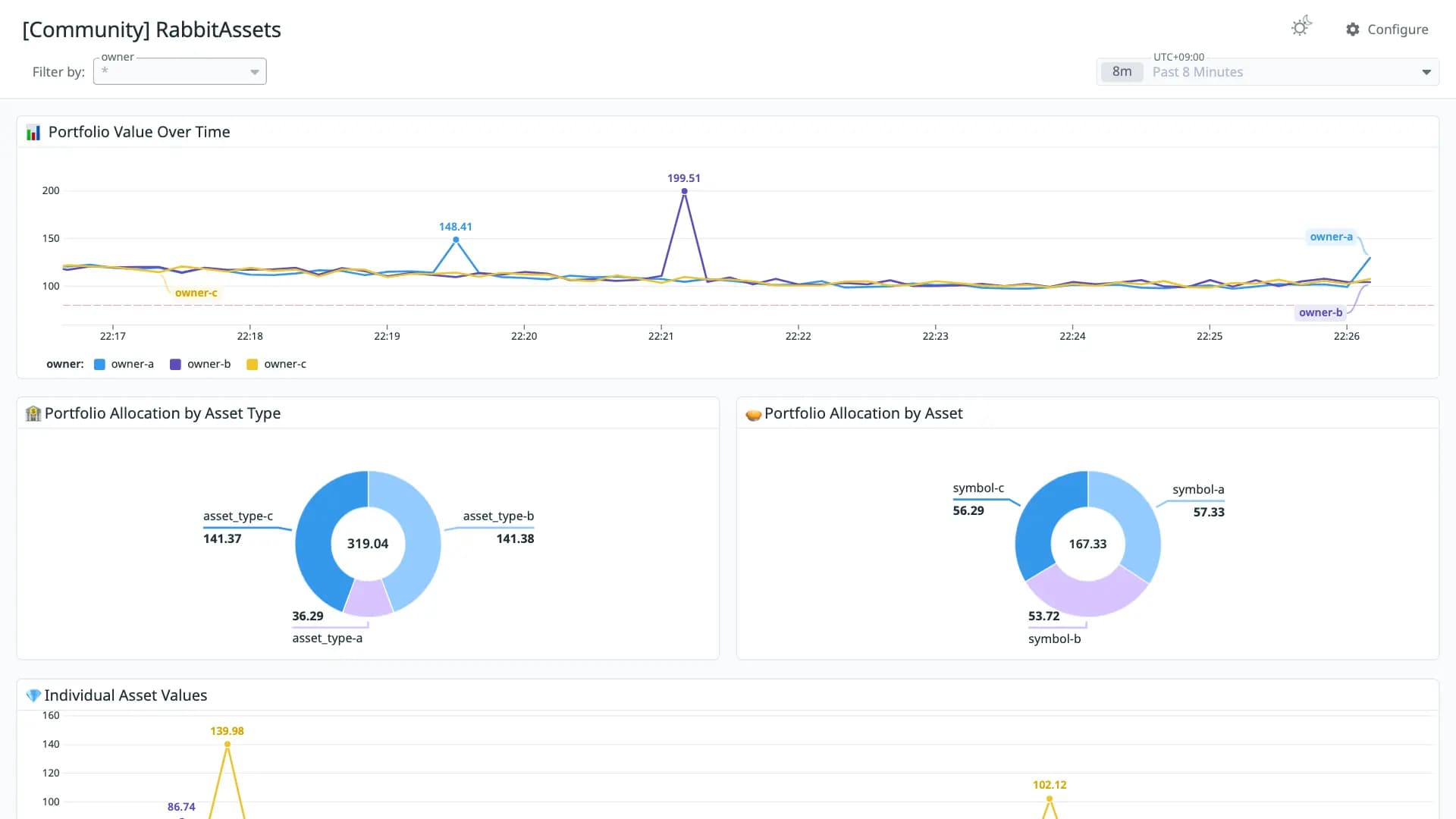The width and height of the screenshot is (1456, 819).
Task: Click the 148.41 peak marker on owner-a line
Action: click(456, 240)
